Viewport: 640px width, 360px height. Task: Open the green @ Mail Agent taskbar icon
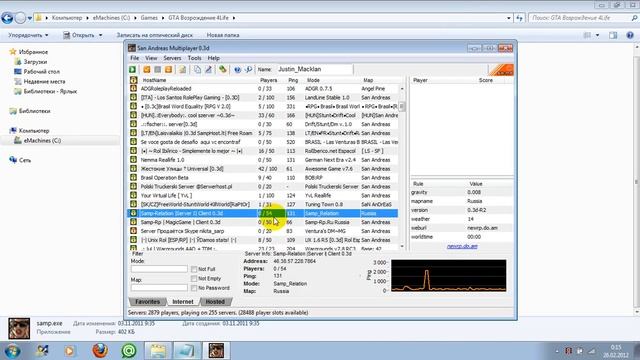[129, 351]
